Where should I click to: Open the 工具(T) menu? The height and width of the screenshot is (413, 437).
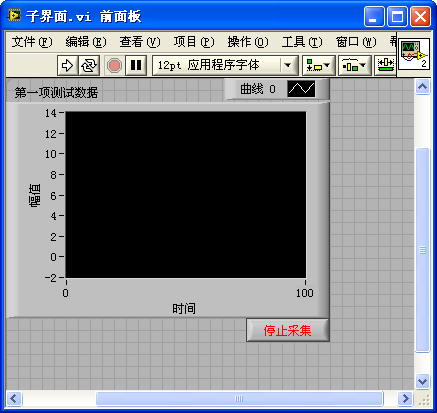pos(302,42)
